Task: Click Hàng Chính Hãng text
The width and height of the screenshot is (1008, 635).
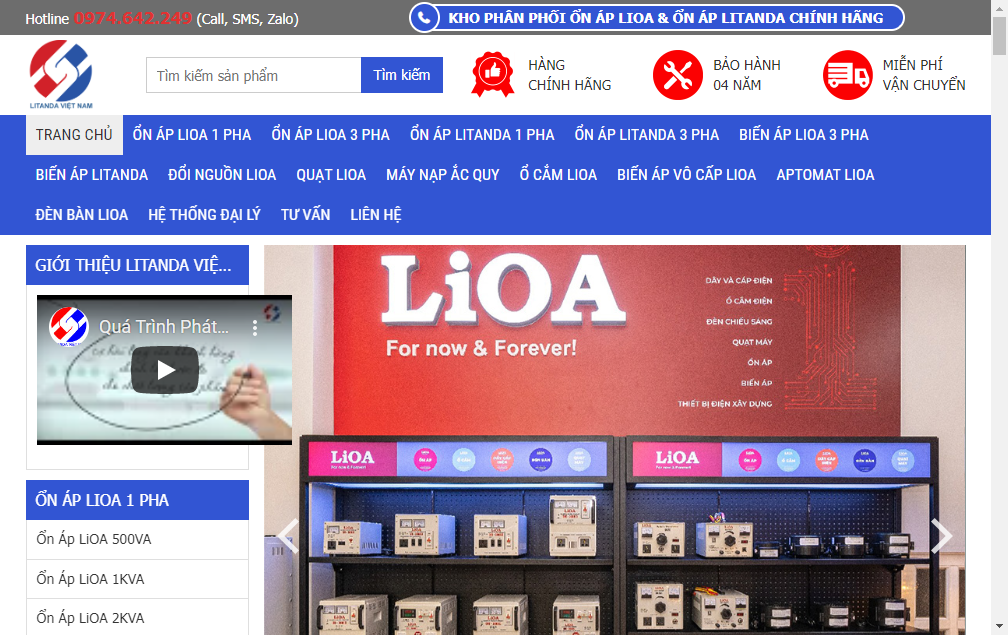Action: pos(570,75)
